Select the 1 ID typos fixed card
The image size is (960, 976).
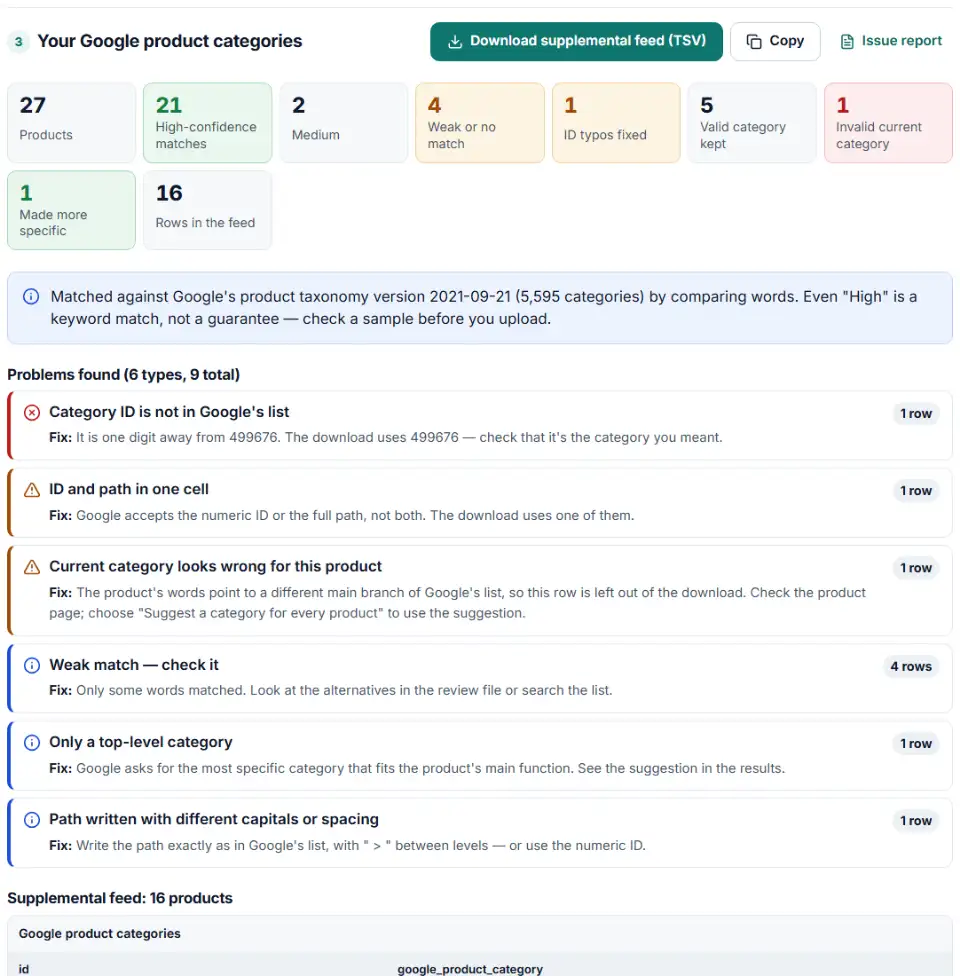(616, 123)
